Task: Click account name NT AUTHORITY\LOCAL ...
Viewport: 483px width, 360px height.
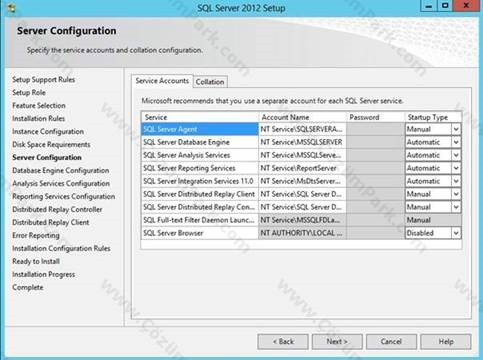Action: click(302, 233)
